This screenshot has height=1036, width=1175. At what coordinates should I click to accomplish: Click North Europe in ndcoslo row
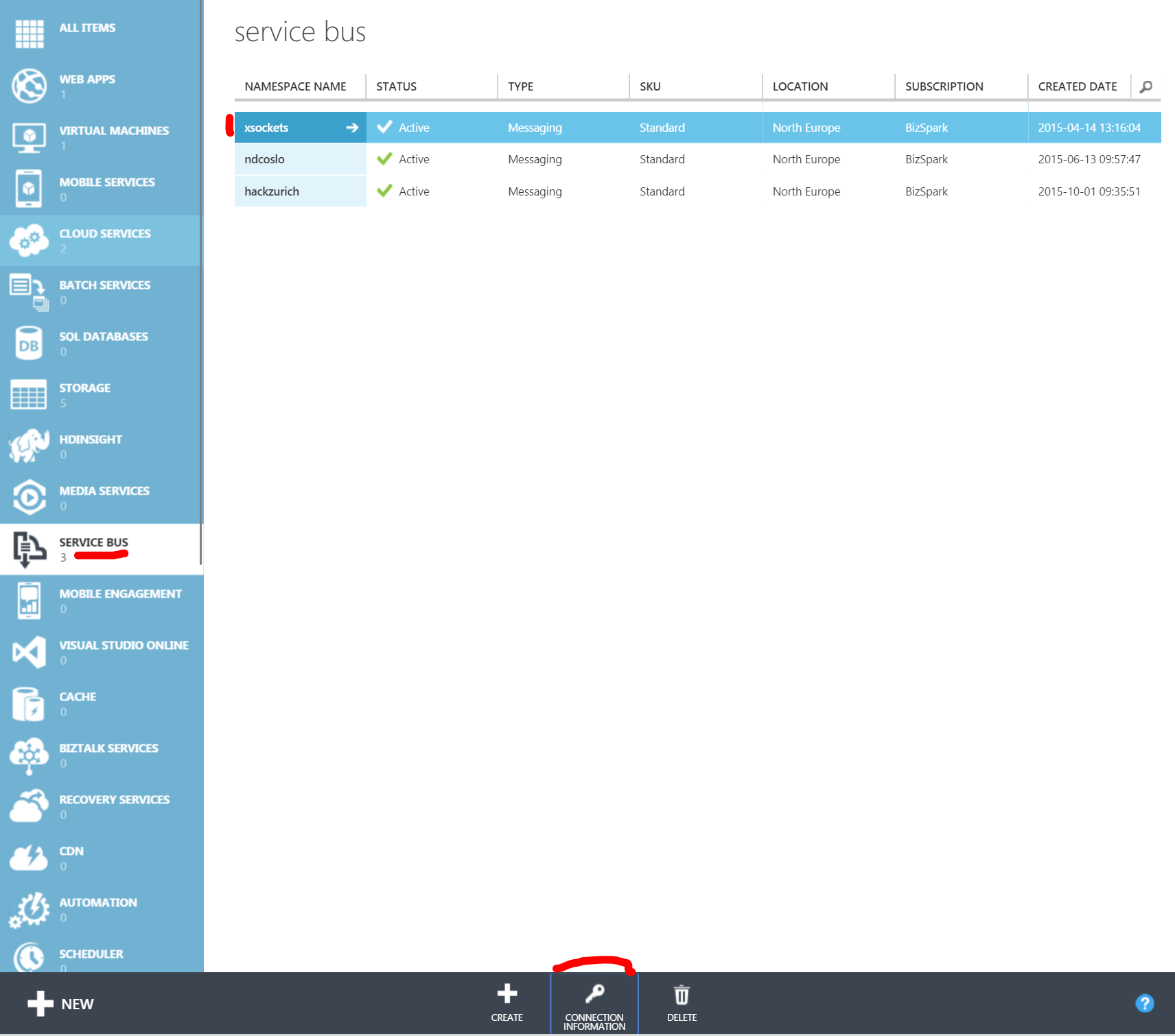click(x=806, y=159)
